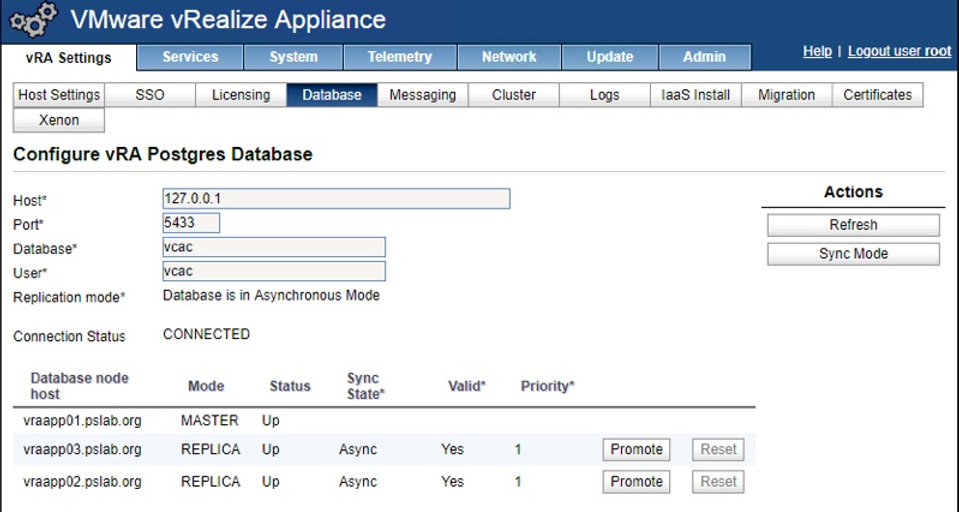
Task: Click the gears logo icon in header
Action: coord(33,19)
